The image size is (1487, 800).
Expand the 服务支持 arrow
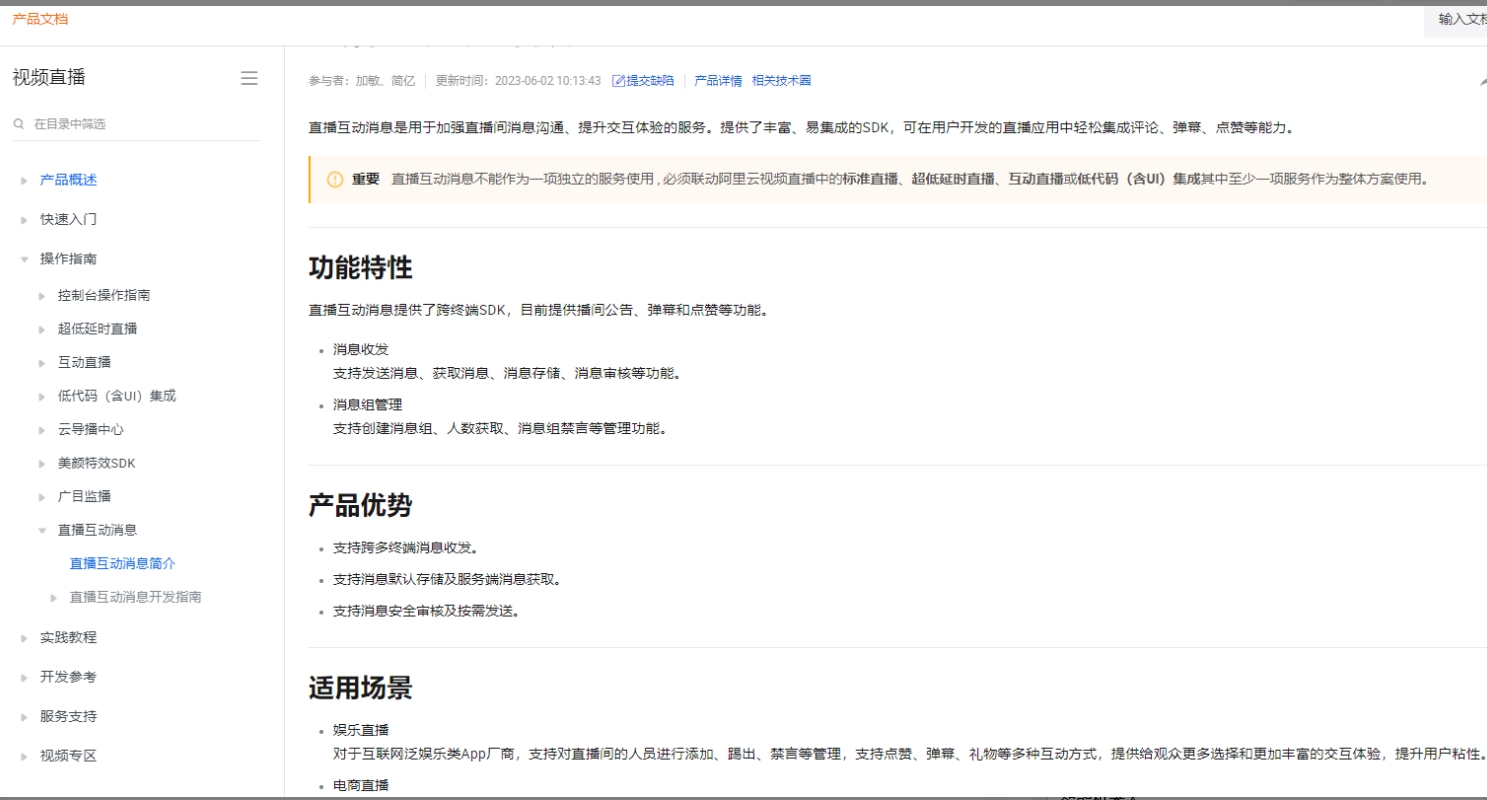tap(24, 717)
